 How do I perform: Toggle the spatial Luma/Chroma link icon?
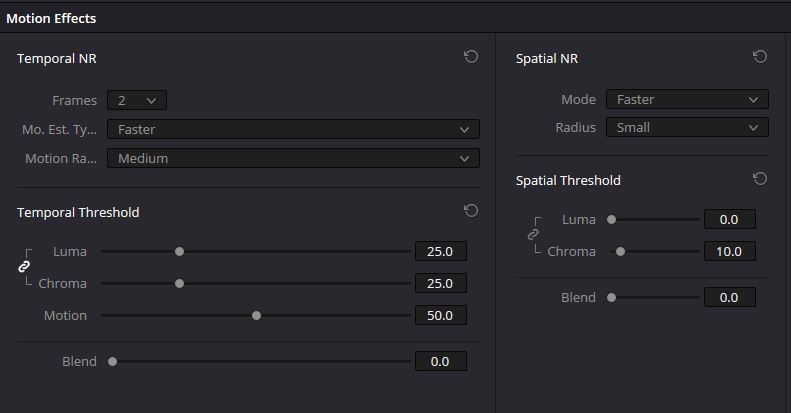click(x=533, y=235)
